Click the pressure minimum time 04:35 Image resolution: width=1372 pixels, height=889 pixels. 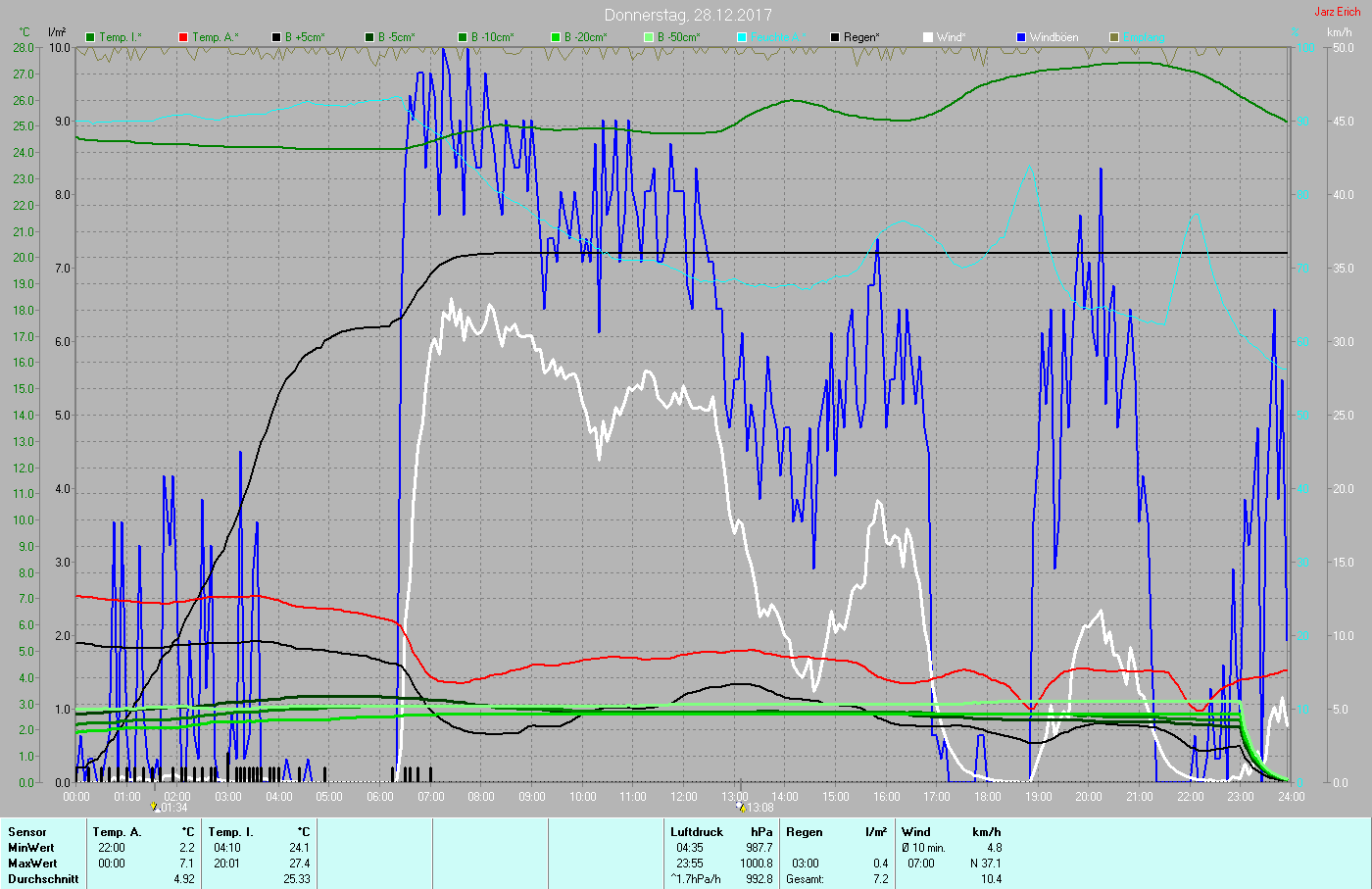pos(690,848)
